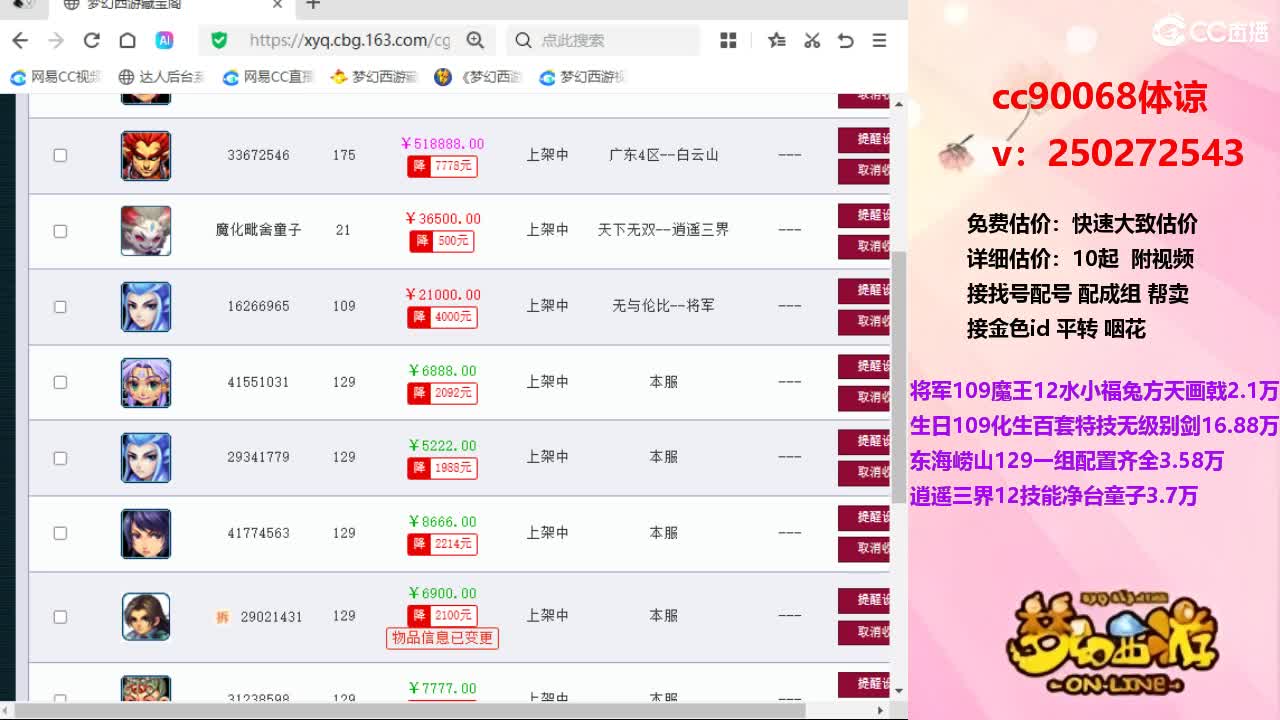Click price ¥518888.00
The image size is (1280, 720).
(x=442, y=144)
